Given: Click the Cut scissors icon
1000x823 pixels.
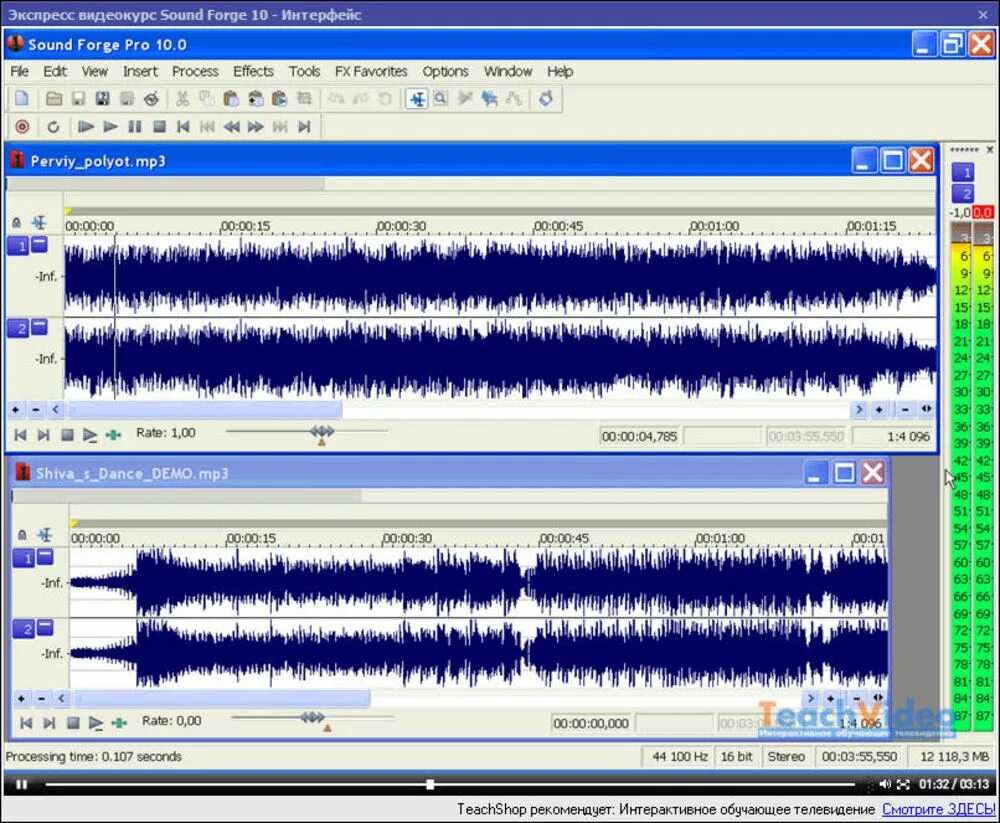Looking at the screenshot, I should (182, 98).
